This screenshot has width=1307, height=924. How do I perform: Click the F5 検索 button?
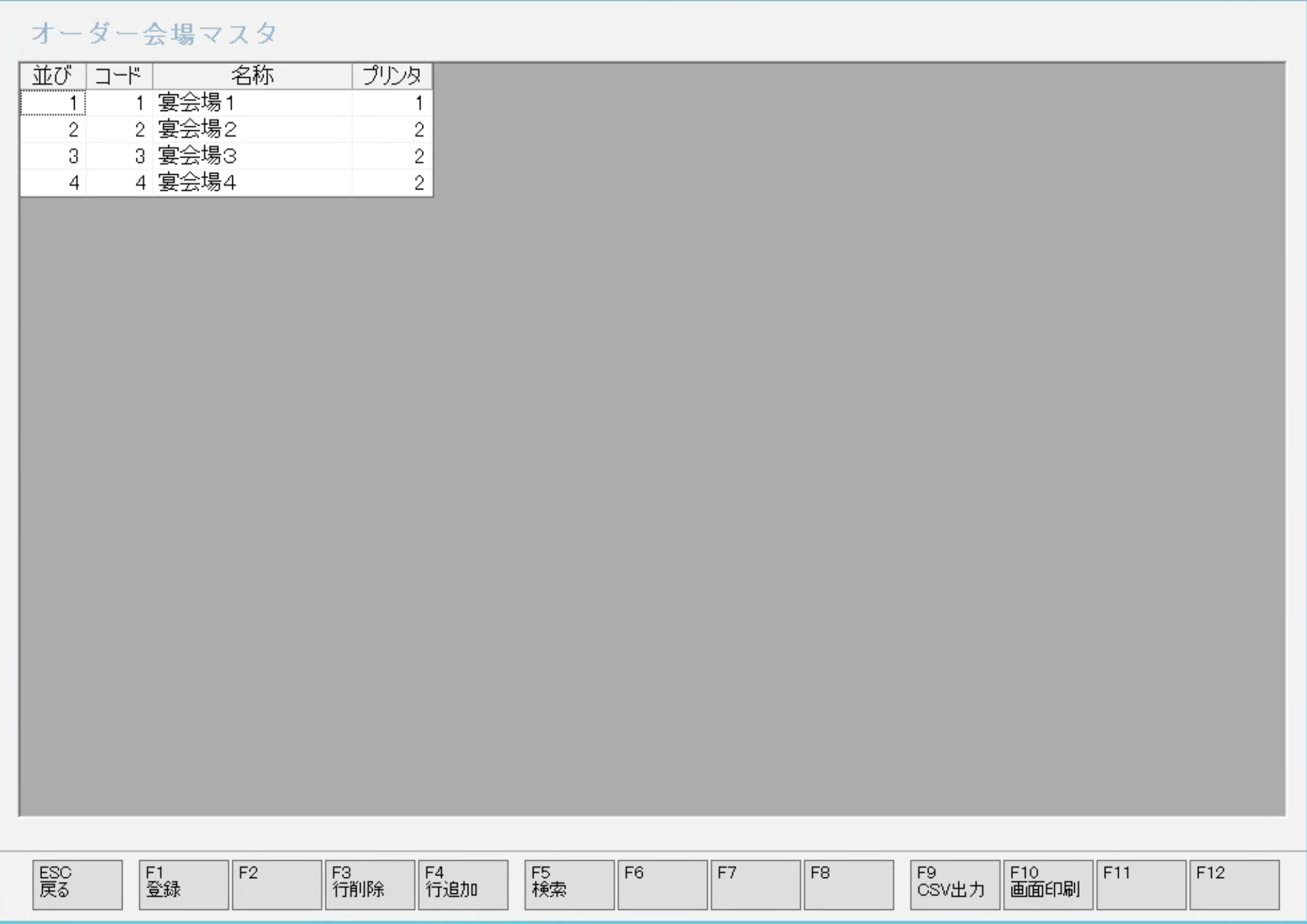pyautogui.click(x=569, y=884)
